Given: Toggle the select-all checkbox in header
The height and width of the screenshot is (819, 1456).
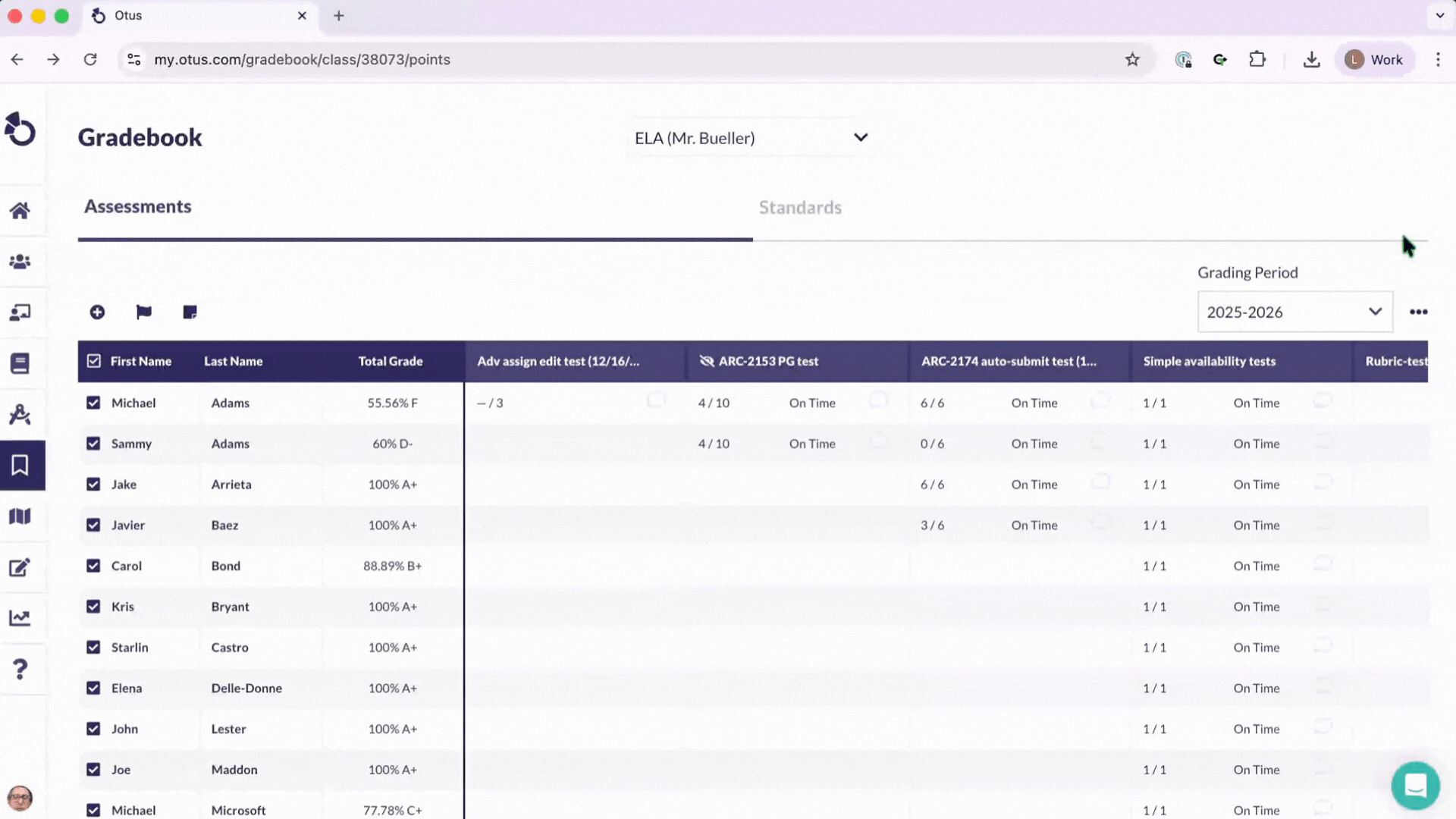Looking at the screenshot, I should [94, 361].
